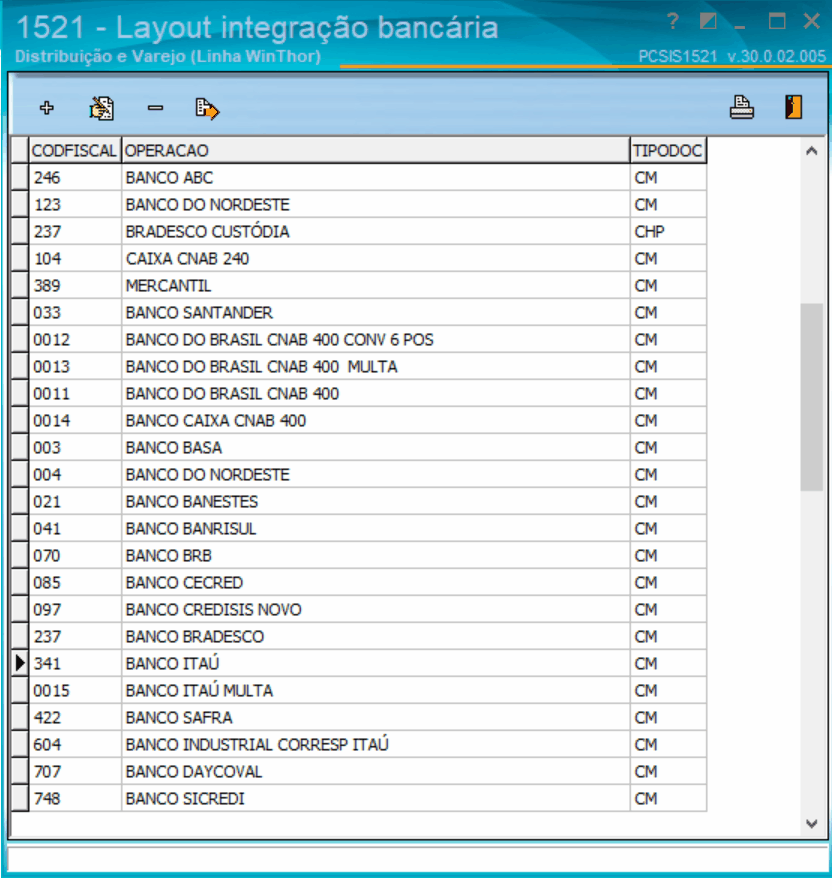Select the BANCO BANRISUL row
832x890 pixels.
click(x=359, y=528)
